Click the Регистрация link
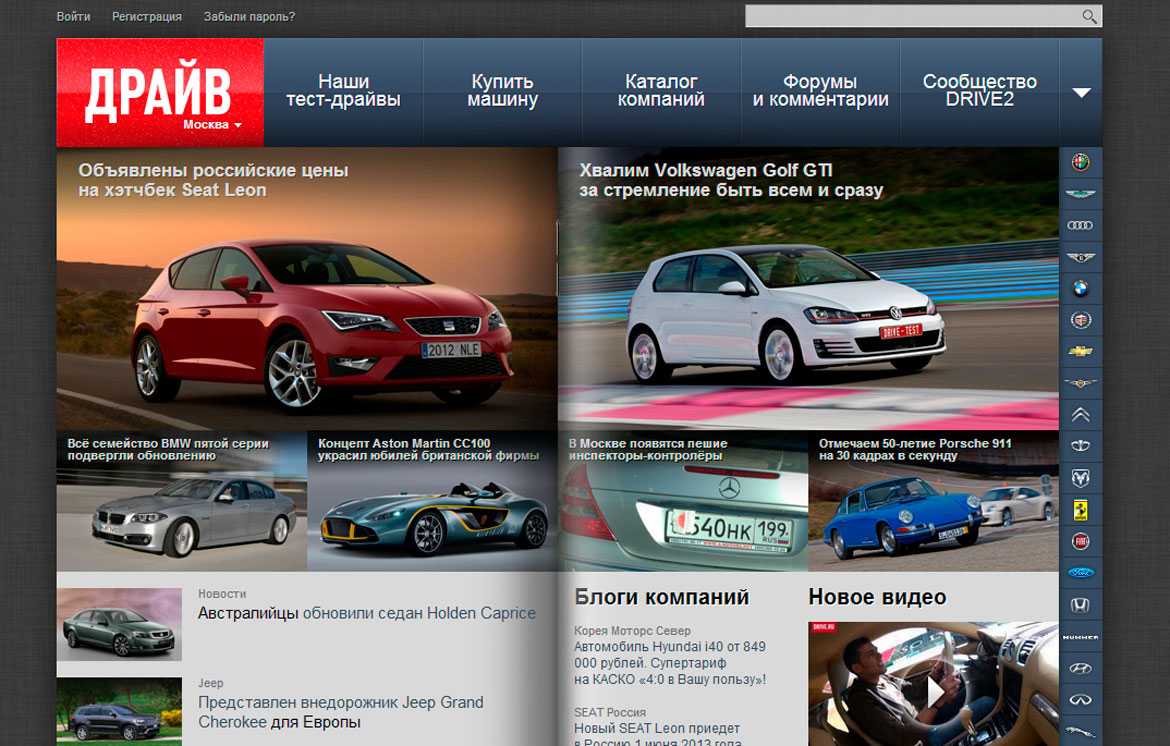This screenshot has width=1170, height=746. (x=147, y=16)
